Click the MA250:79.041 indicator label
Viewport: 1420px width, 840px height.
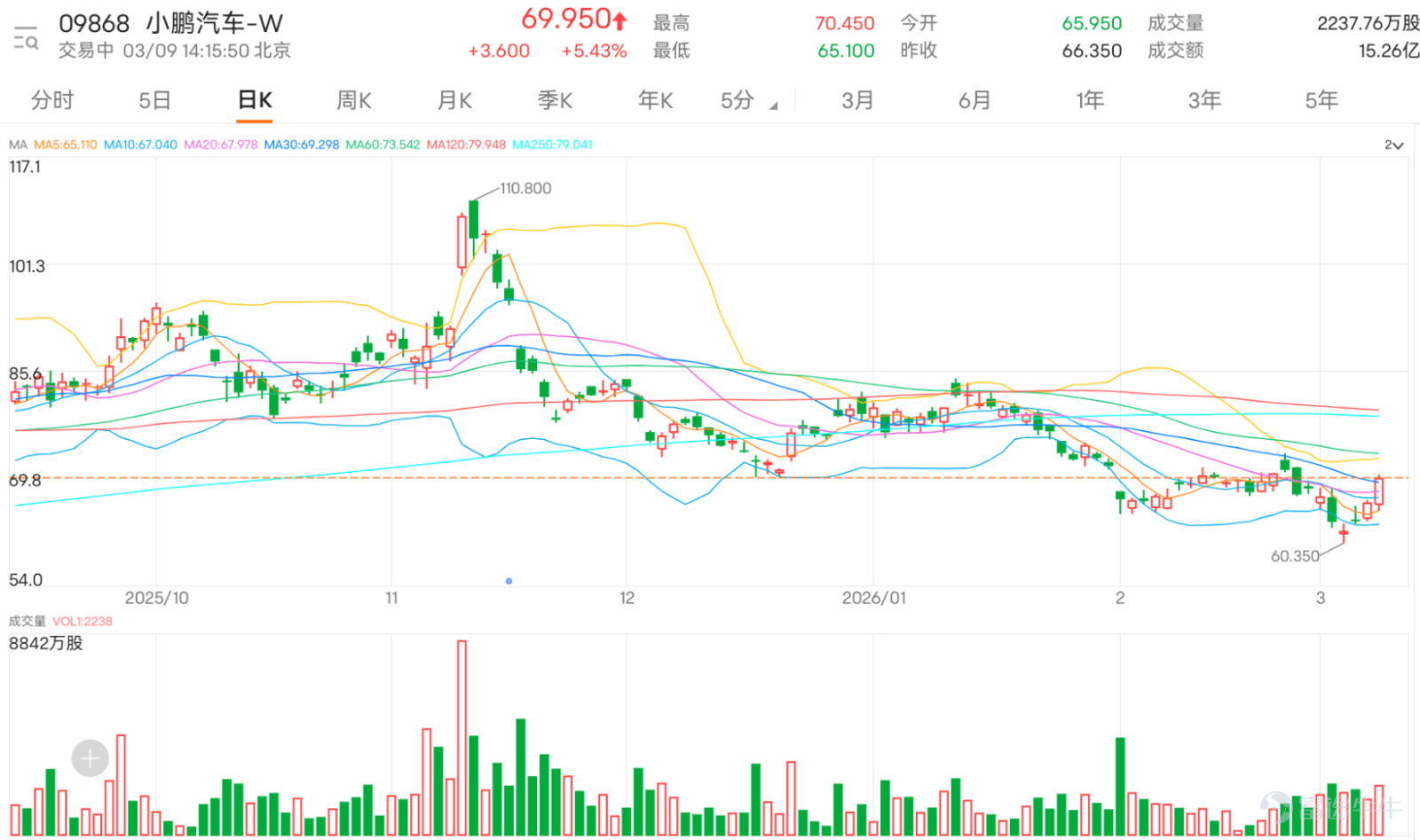point(552,145)
